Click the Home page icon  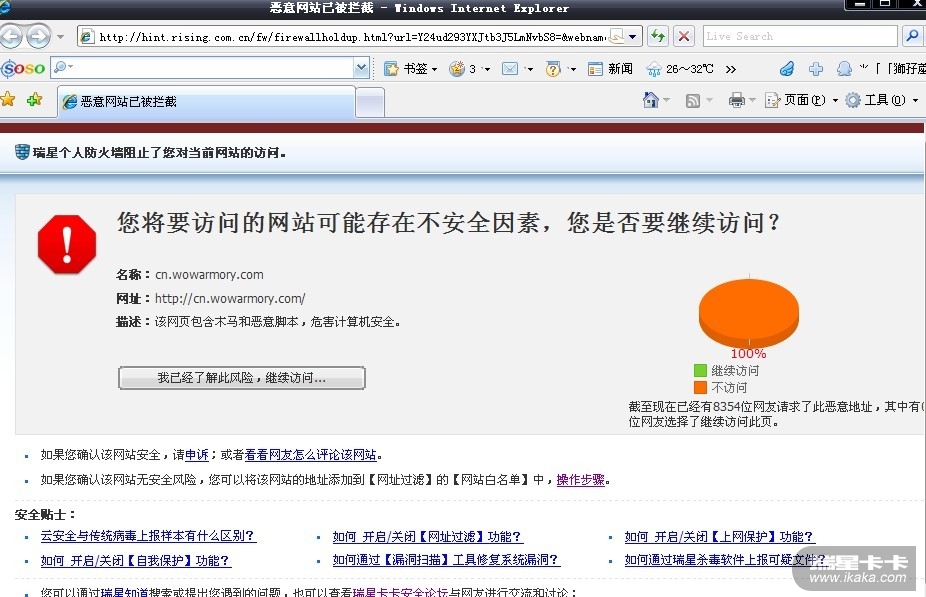point(650,100)
